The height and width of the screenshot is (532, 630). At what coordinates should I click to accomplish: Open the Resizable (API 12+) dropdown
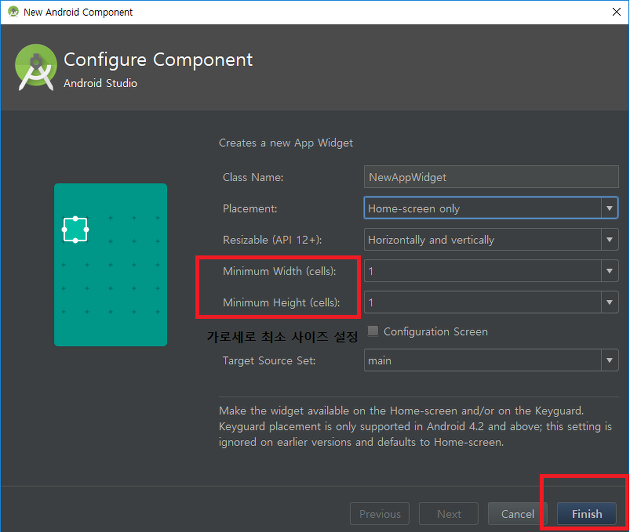[491, 239]
